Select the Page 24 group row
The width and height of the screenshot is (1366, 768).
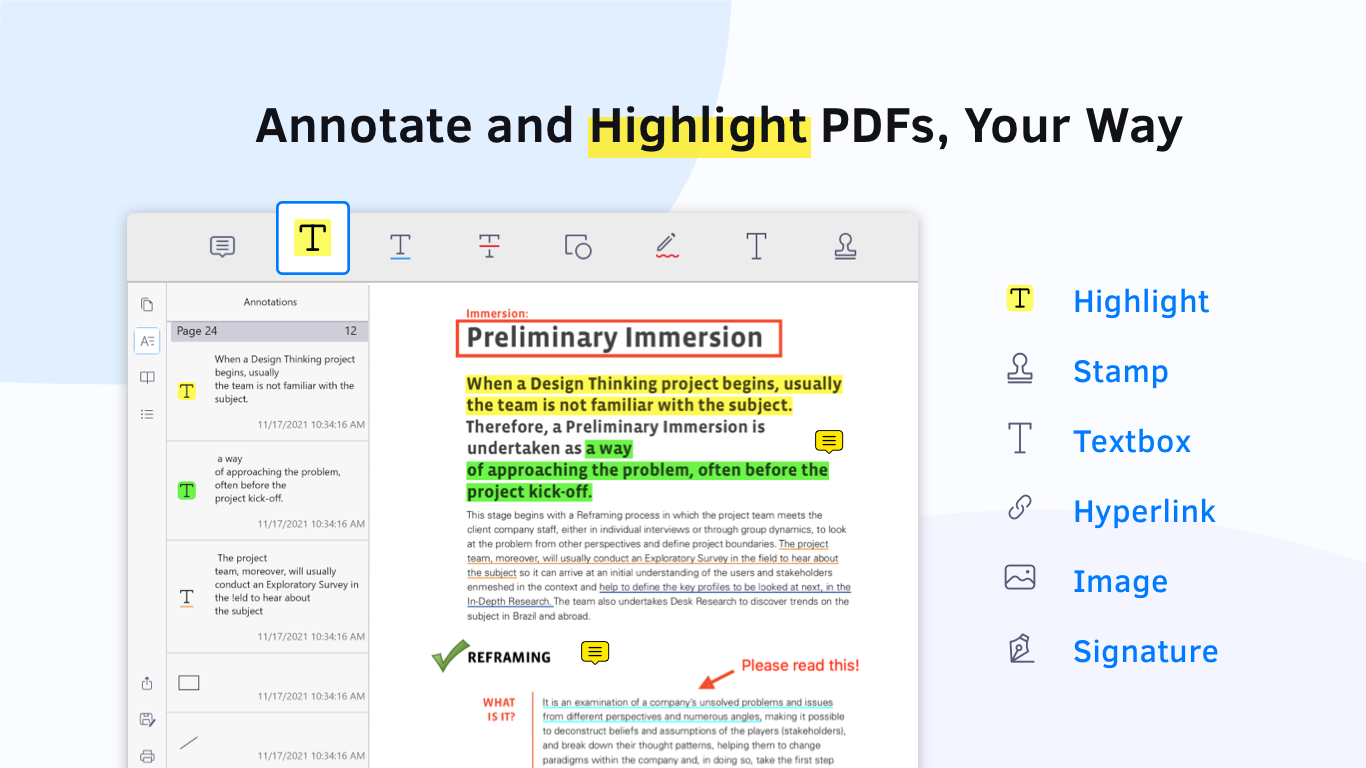click(269, 331)
